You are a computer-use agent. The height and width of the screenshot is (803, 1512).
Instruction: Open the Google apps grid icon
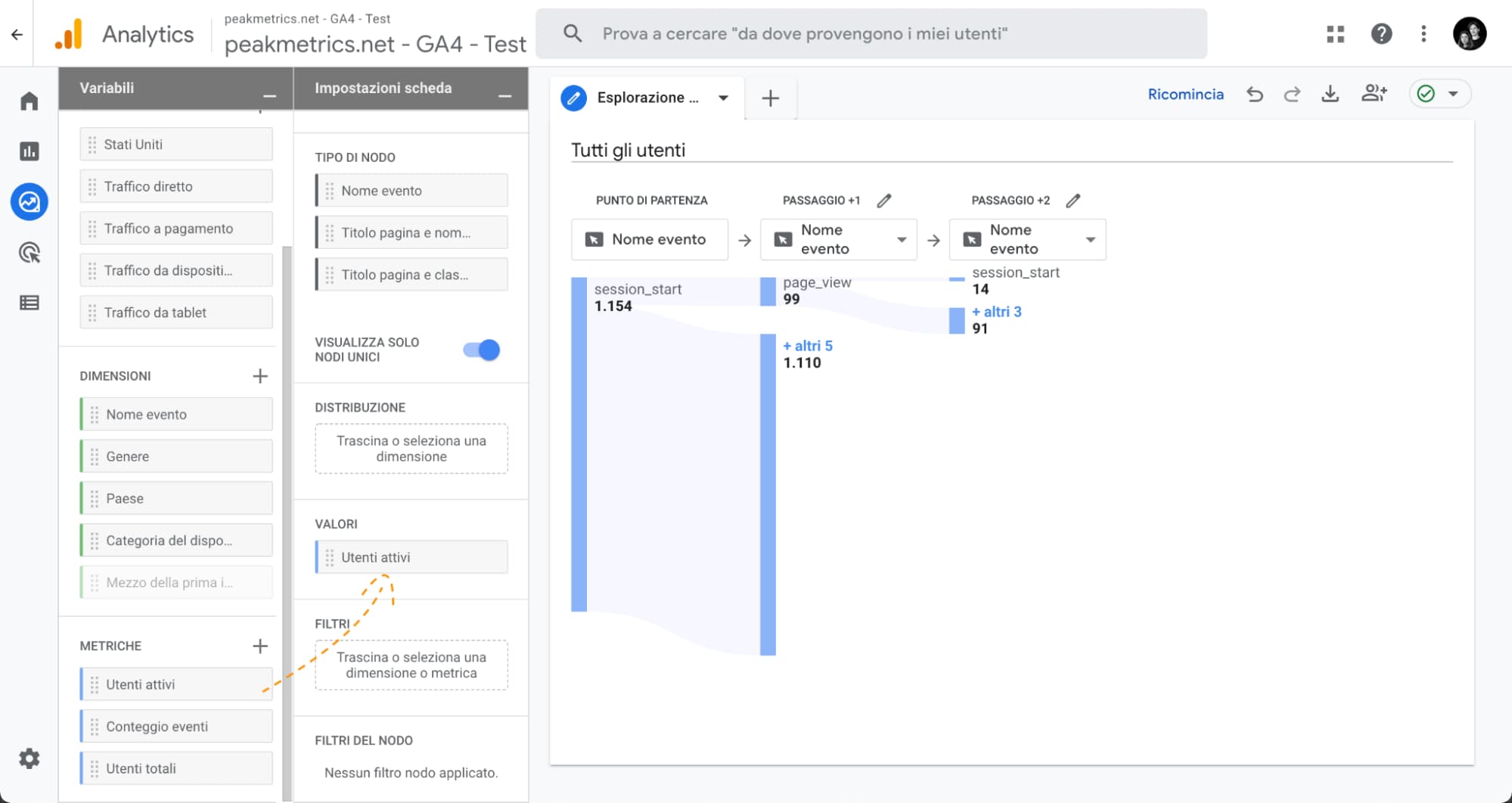click(x=1336, y=34)
